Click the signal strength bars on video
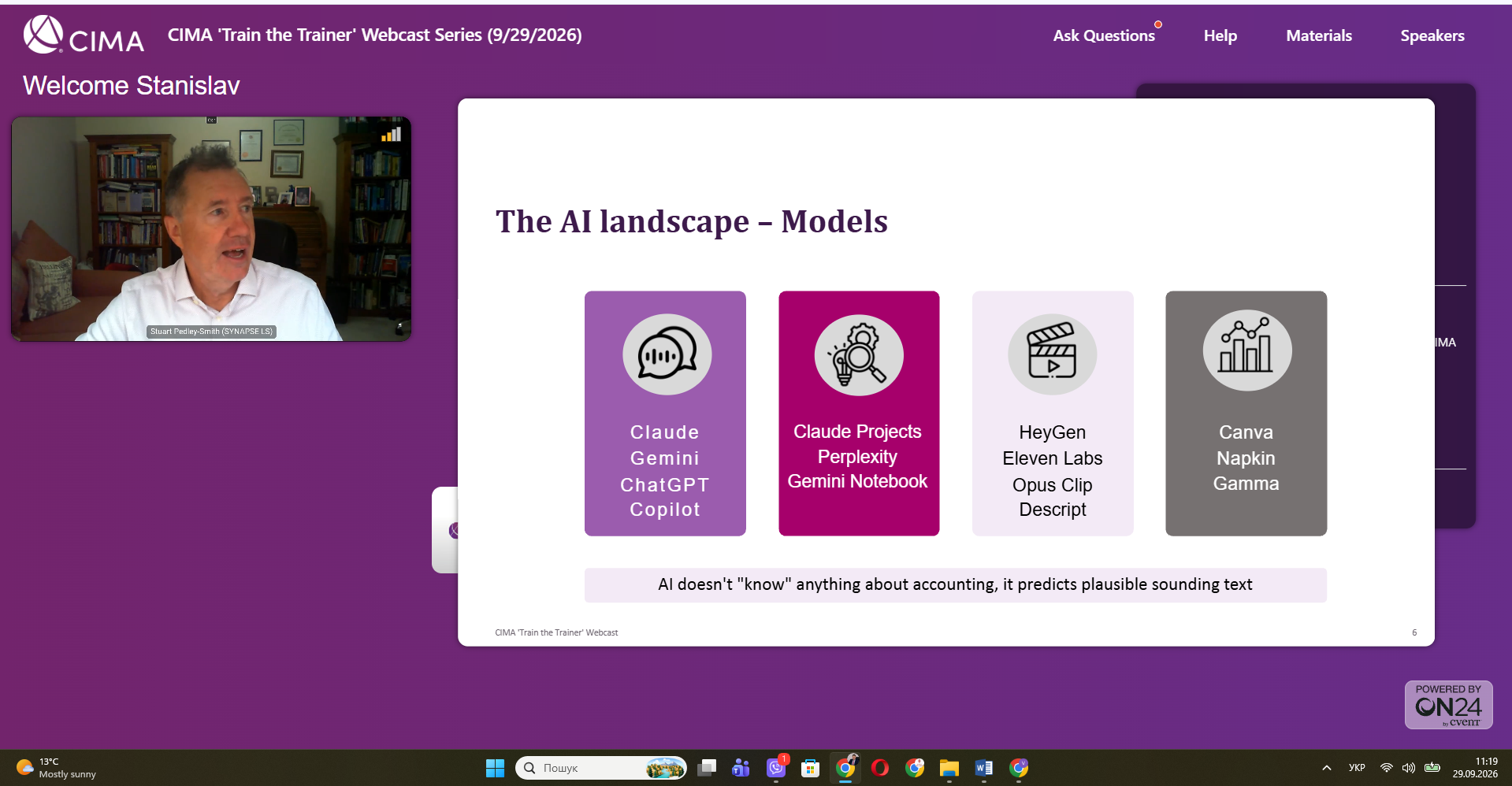The image size is (1512, 786). [x=391, y=135]
